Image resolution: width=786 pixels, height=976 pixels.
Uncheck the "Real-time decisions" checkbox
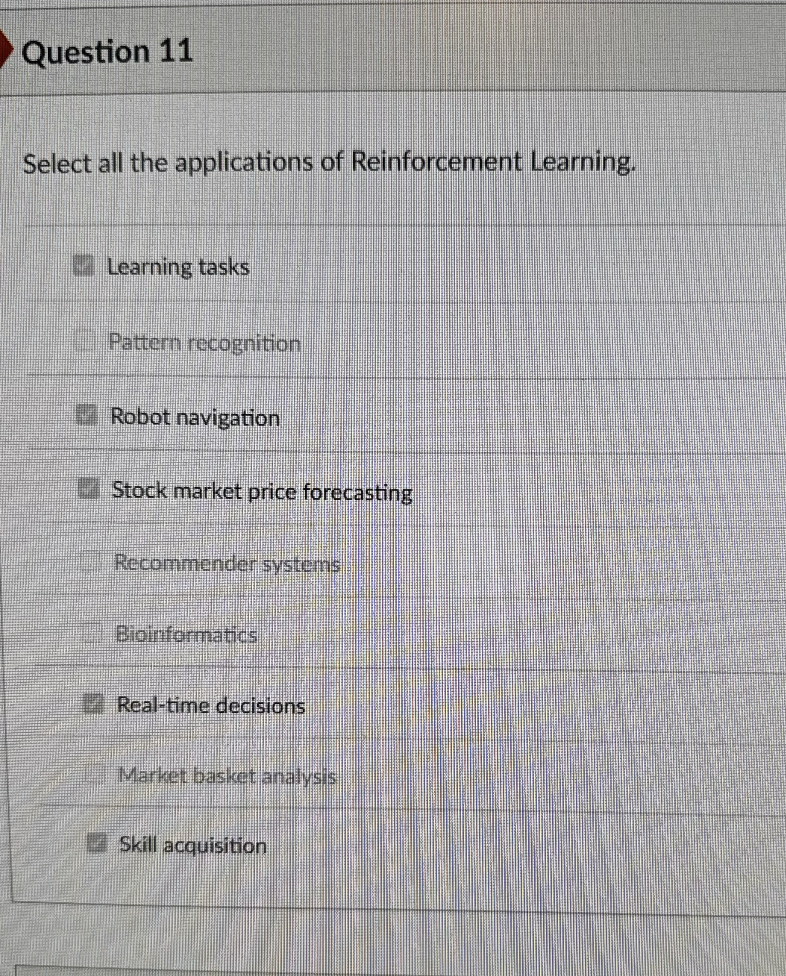pos(94,703)
